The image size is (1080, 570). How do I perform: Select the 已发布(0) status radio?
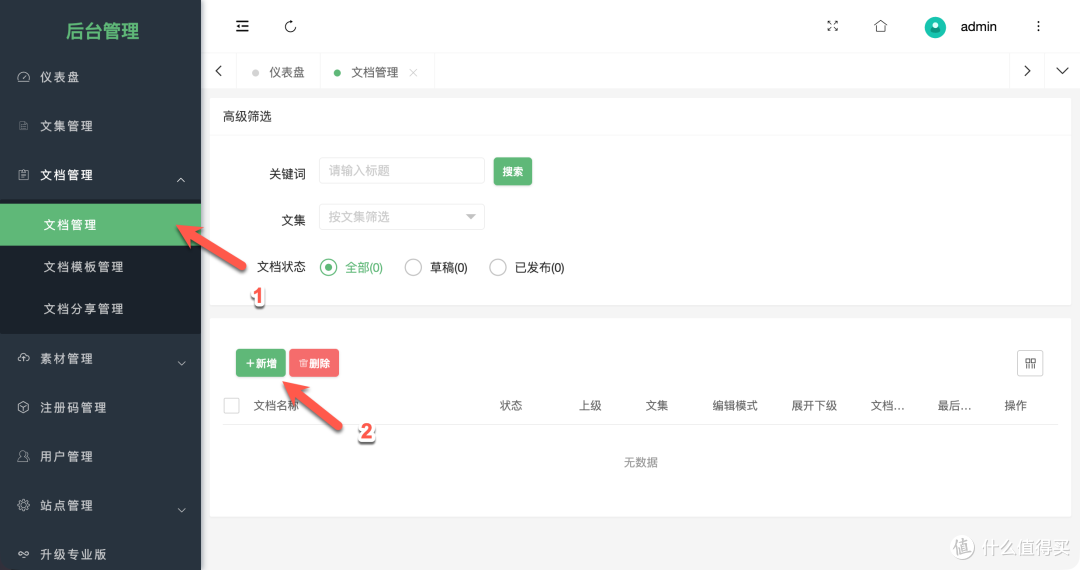[498, 267]
